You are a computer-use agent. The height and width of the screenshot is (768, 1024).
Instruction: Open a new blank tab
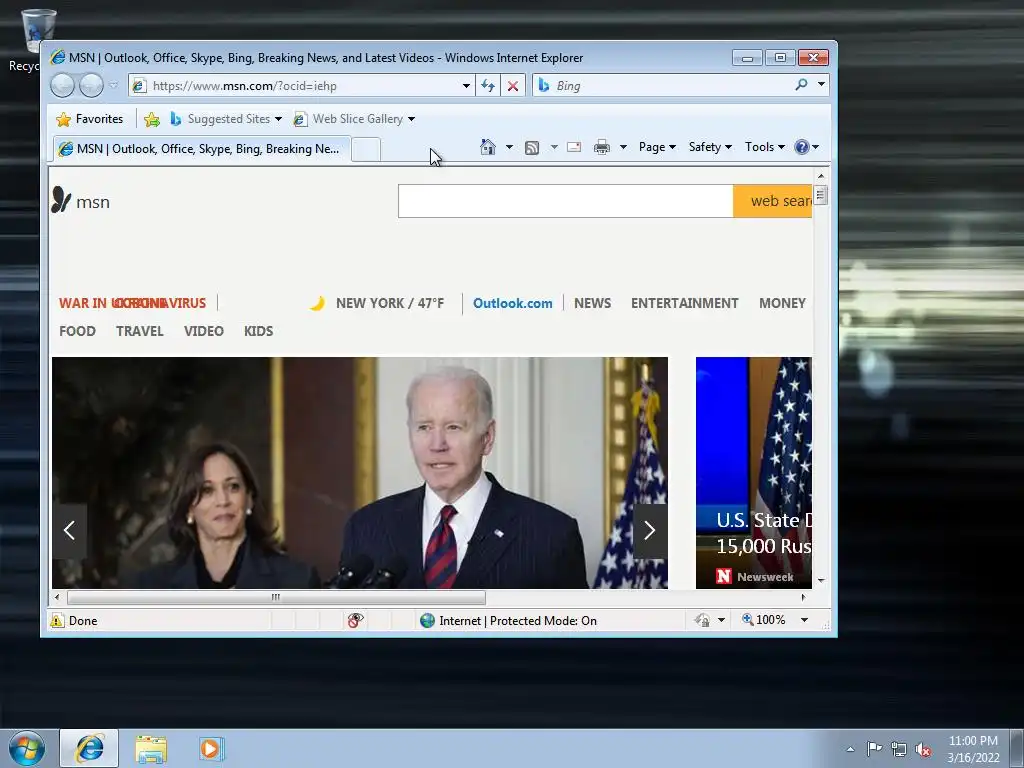[366, 150]
